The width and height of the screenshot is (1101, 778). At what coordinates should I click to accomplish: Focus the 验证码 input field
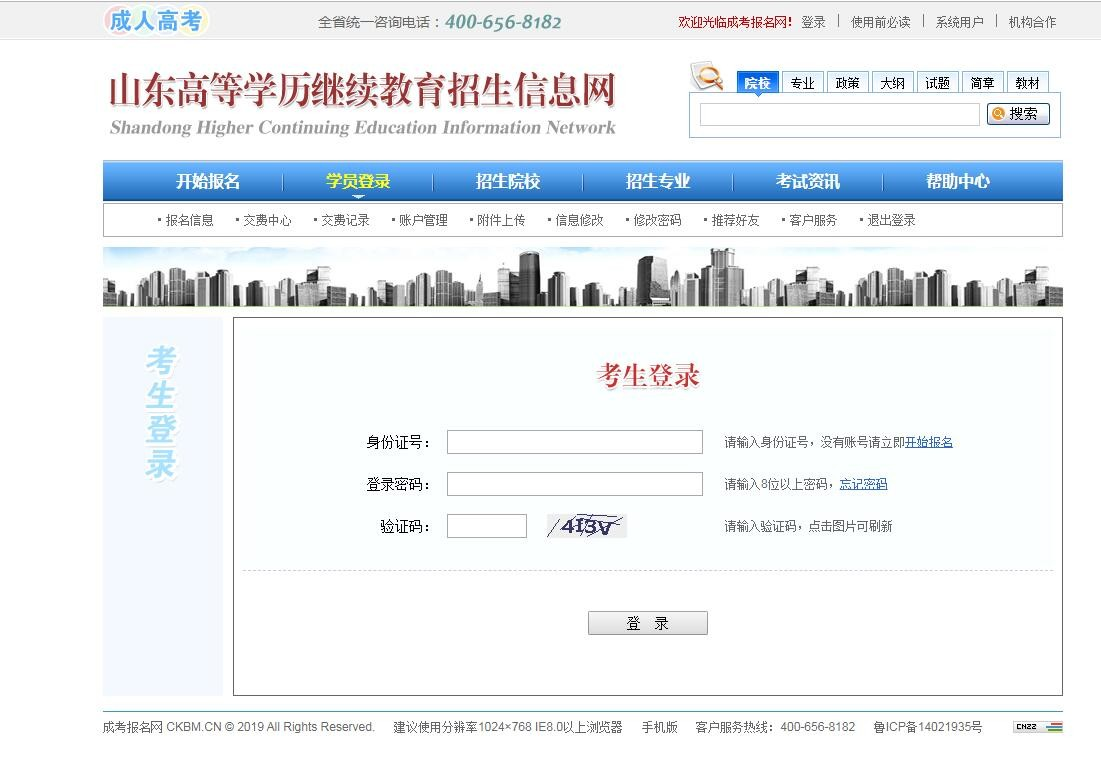487,526
